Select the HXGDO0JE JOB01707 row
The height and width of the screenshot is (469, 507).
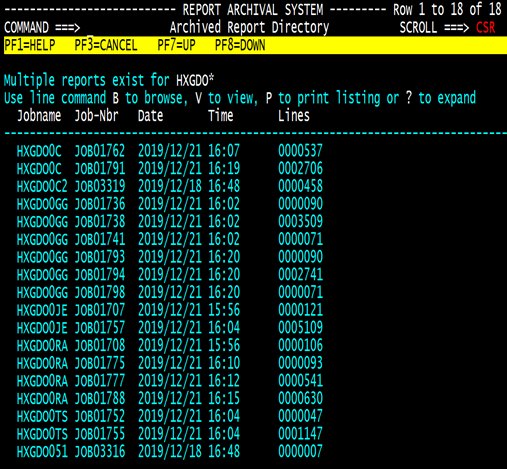(170, 310)
